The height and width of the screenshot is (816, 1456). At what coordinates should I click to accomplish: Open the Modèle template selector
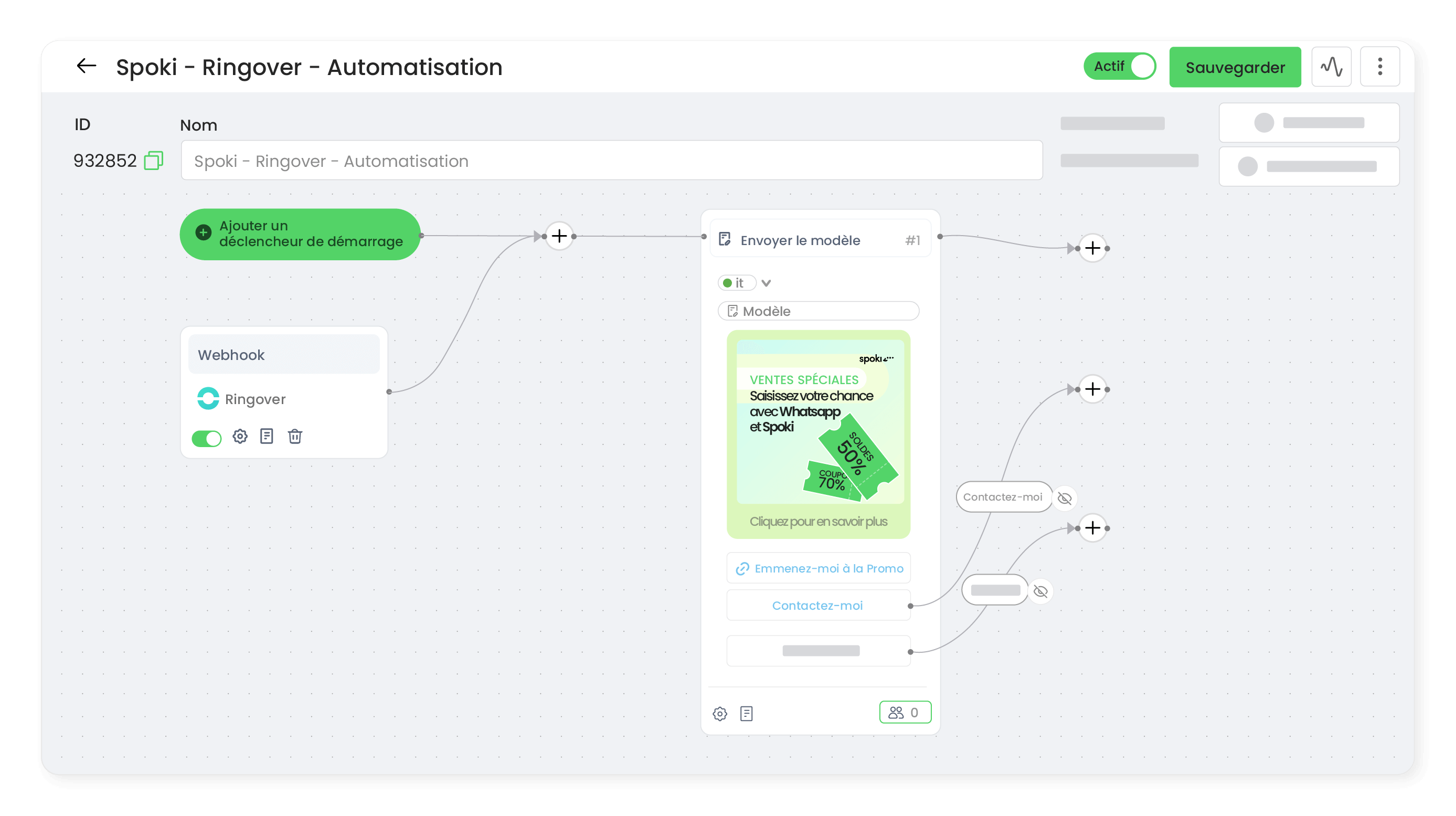coord(818,311)
